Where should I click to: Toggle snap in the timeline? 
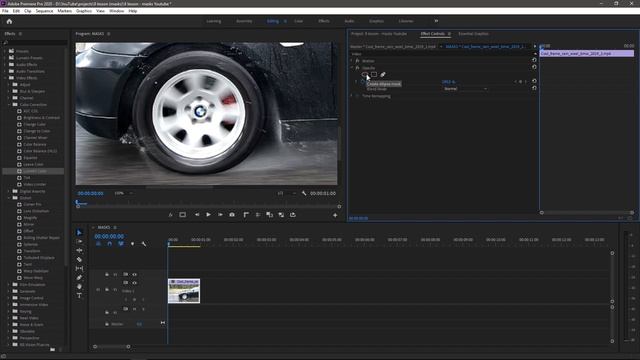click(109, 244)
